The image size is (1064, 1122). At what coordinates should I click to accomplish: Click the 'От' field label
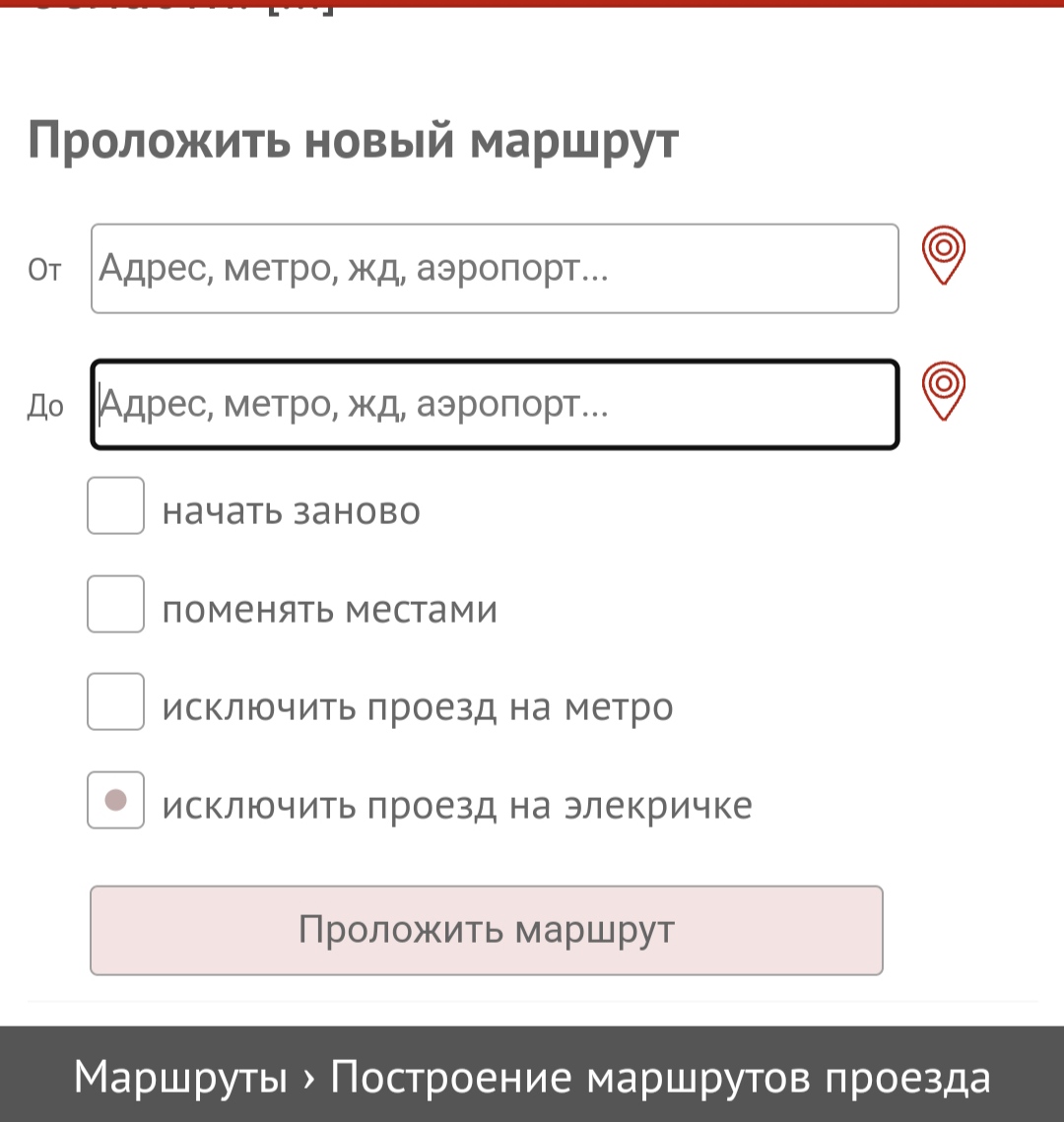click(x=44, y=270)
